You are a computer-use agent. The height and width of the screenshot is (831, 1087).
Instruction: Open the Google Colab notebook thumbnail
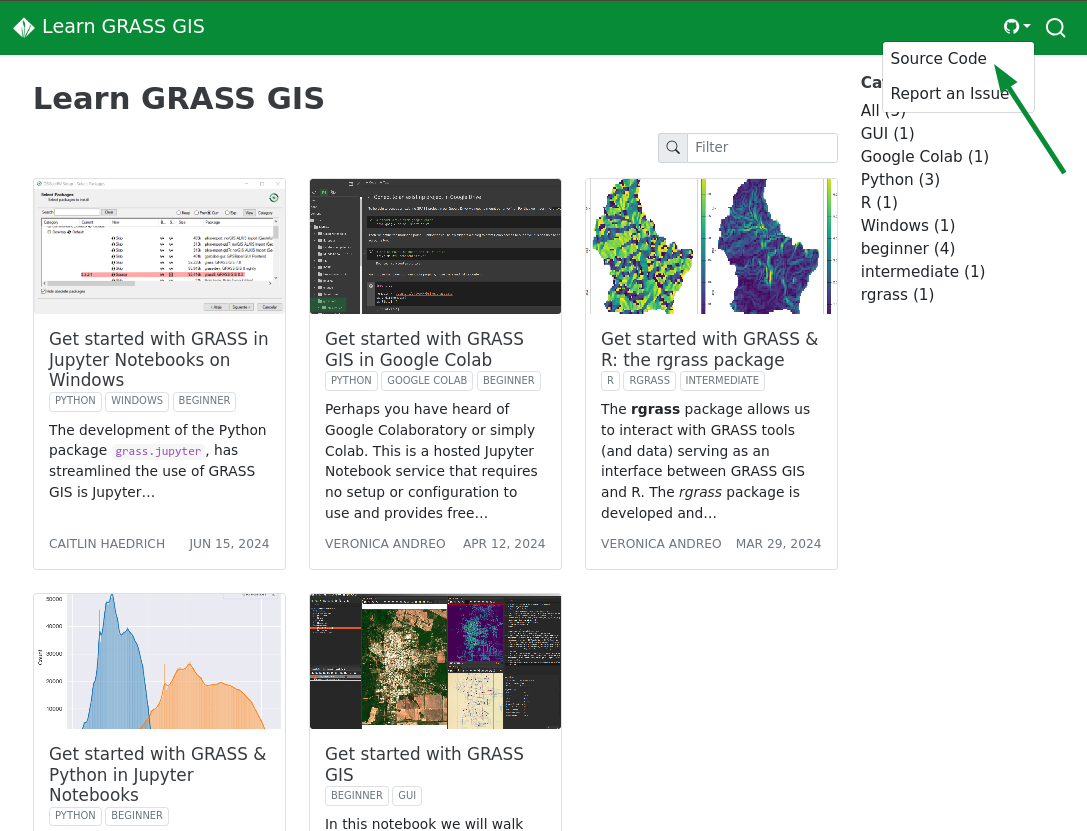click(x=435, y=246)
